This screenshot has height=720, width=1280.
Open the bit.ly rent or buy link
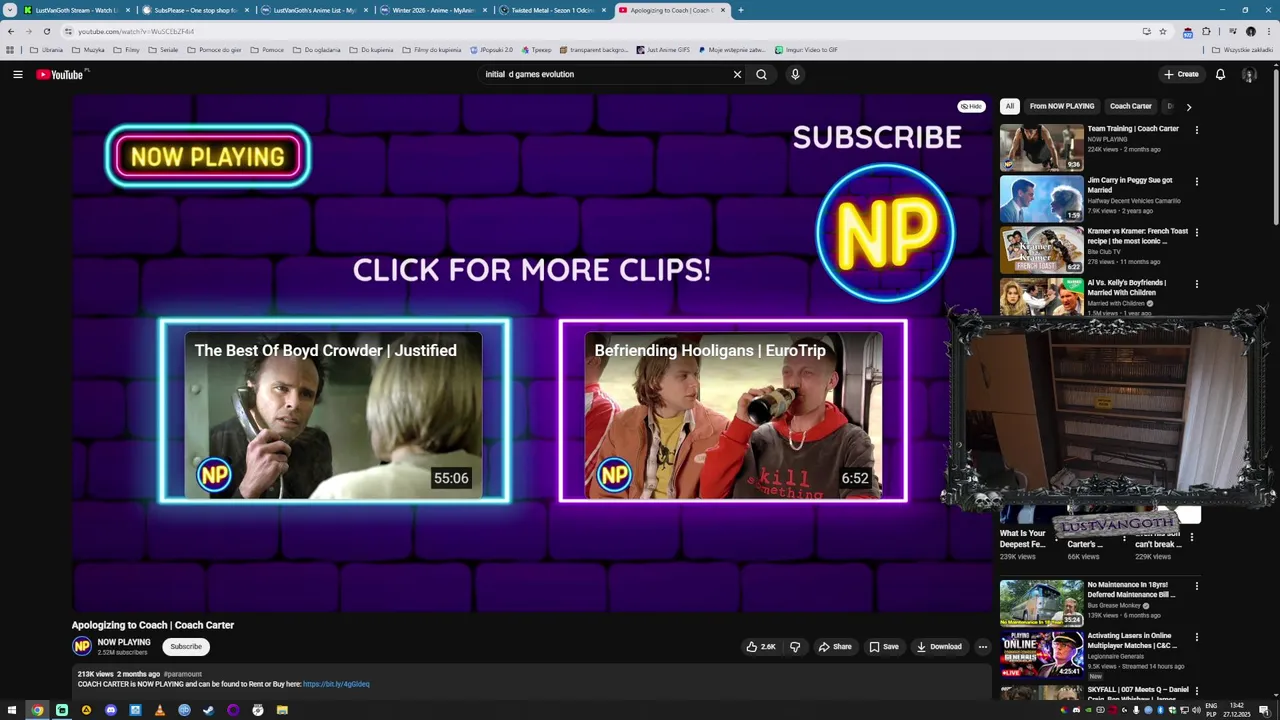pos(336,684)
